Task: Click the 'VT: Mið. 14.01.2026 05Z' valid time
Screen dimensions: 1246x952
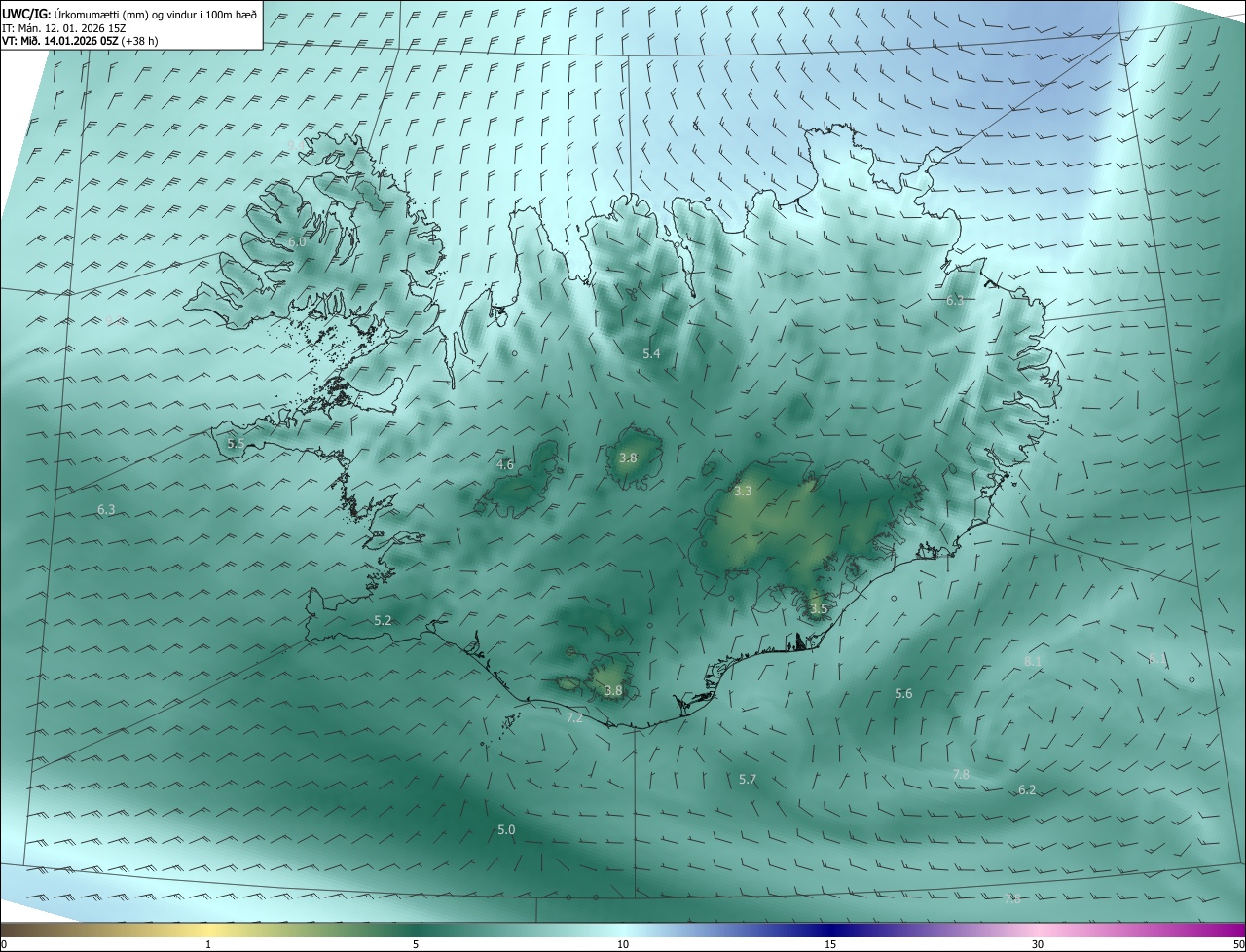Action: coord(60,41)
